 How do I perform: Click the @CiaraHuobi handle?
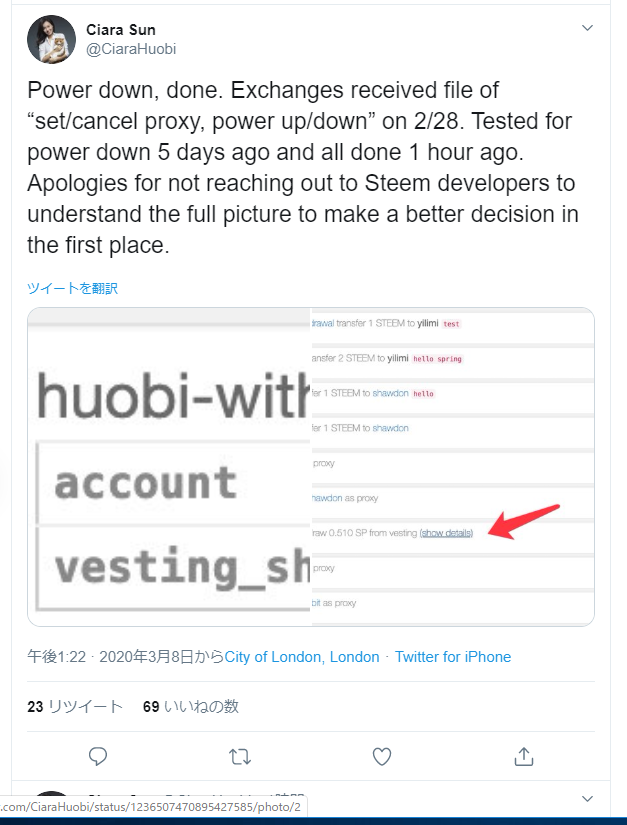click(x=131, y=48)
